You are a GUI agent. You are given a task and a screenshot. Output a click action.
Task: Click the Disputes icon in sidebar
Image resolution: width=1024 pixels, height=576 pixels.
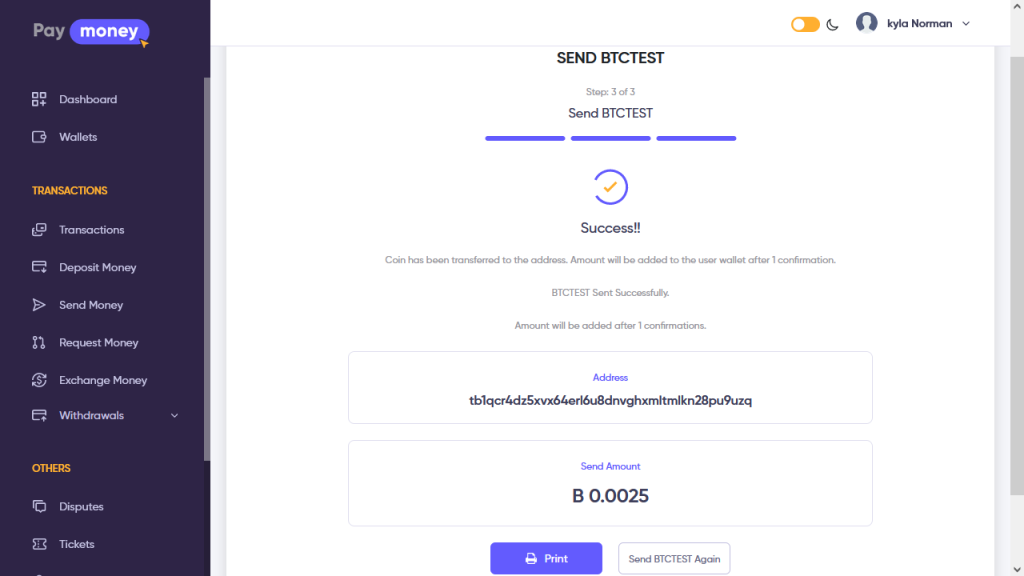[39, 506]
